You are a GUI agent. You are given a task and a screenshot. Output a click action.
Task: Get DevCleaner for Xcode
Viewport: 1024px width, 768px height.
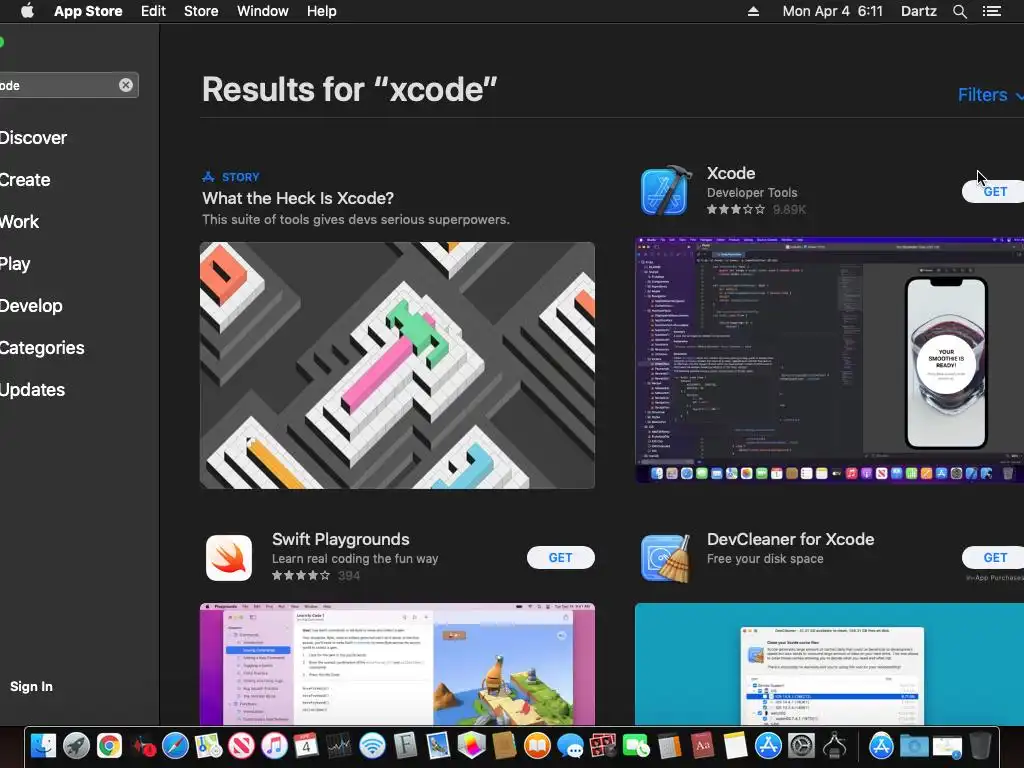pos(993,558)
